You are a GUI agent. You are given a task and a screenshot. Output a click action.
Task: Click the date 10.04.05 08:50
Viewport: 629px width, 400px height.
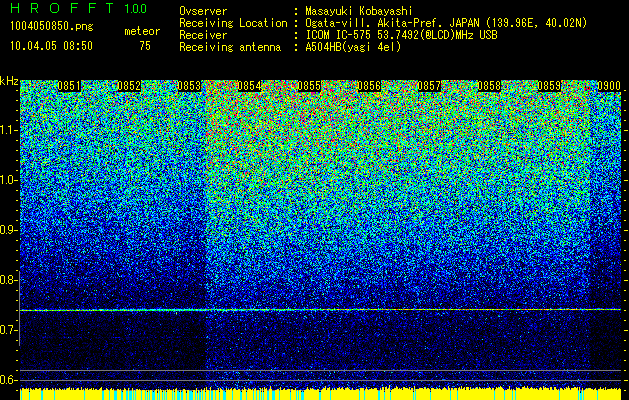click(51, 46)
